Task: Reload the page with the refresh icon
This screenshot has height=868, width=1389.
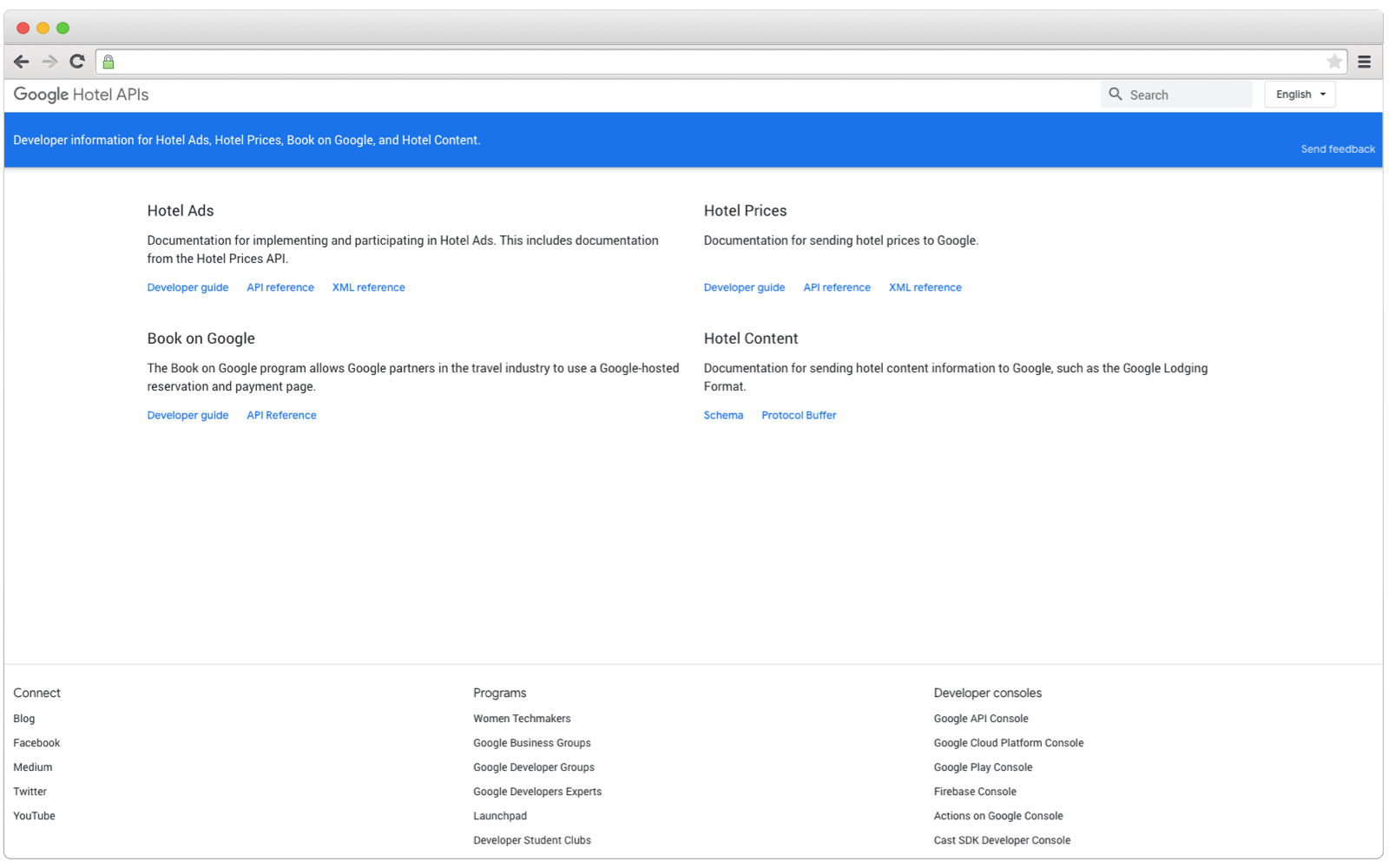Action: (x=77, y=62)
